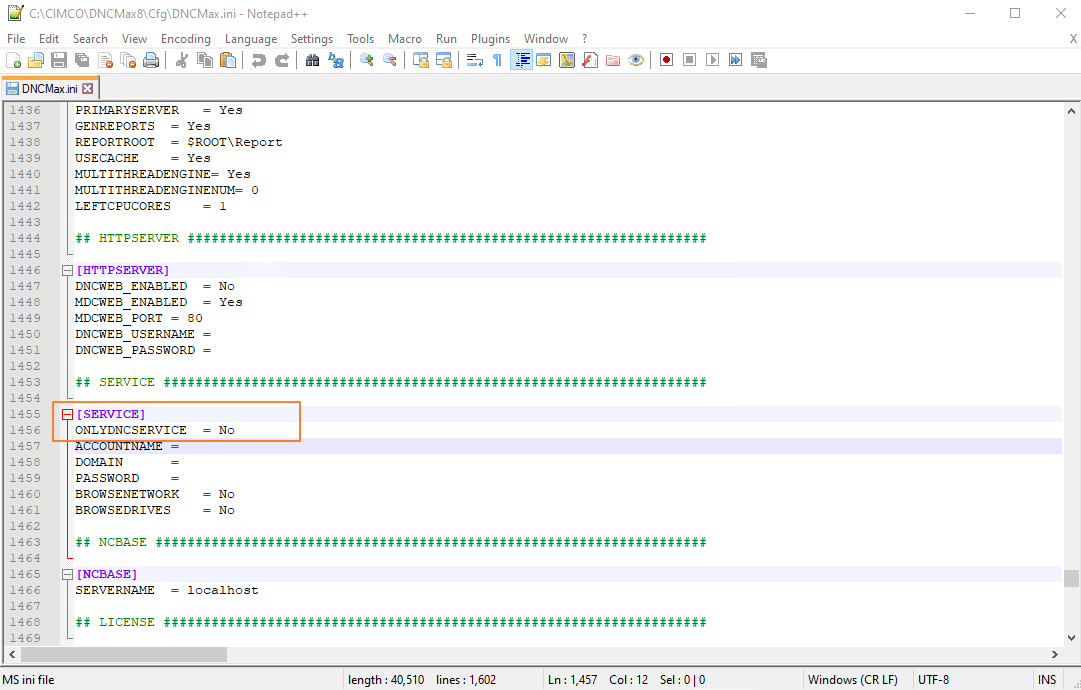1081x690 pixels.
Task: Toggle the INS insert mode indicator
Action: click(1047, 680)
